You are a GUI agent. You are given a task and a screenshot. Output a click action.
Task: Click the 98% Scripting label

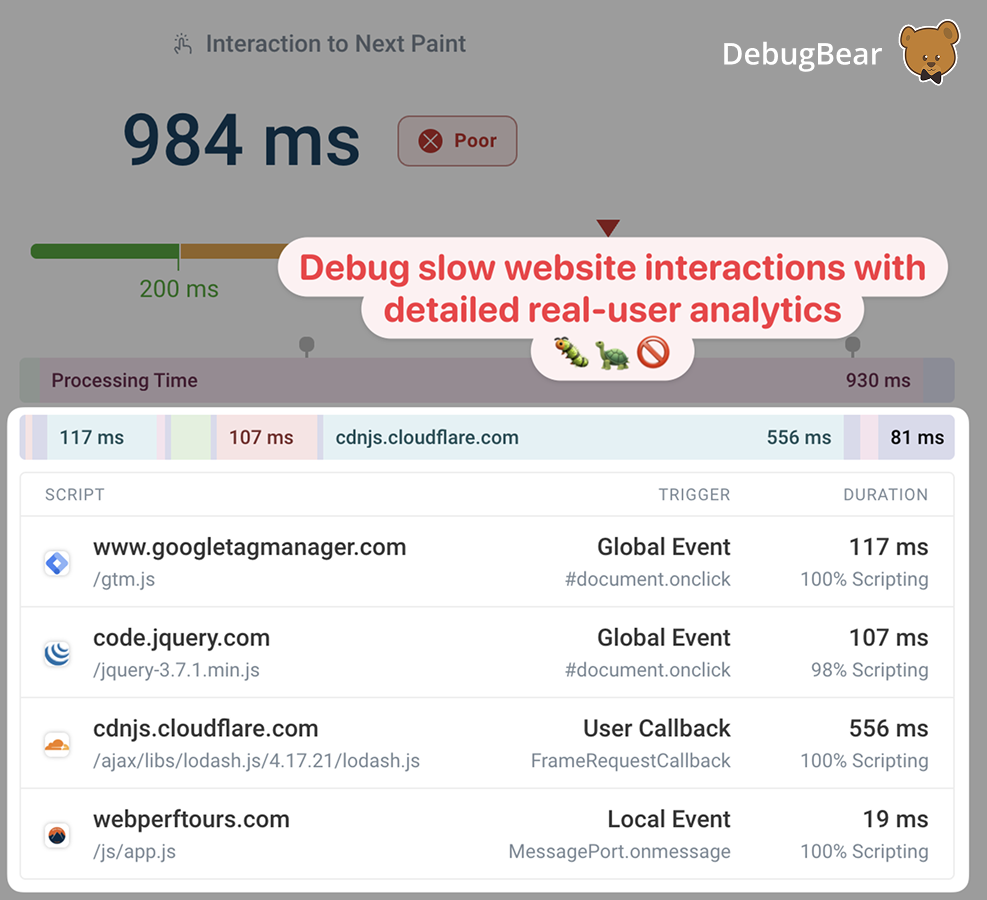coord(870,670)
